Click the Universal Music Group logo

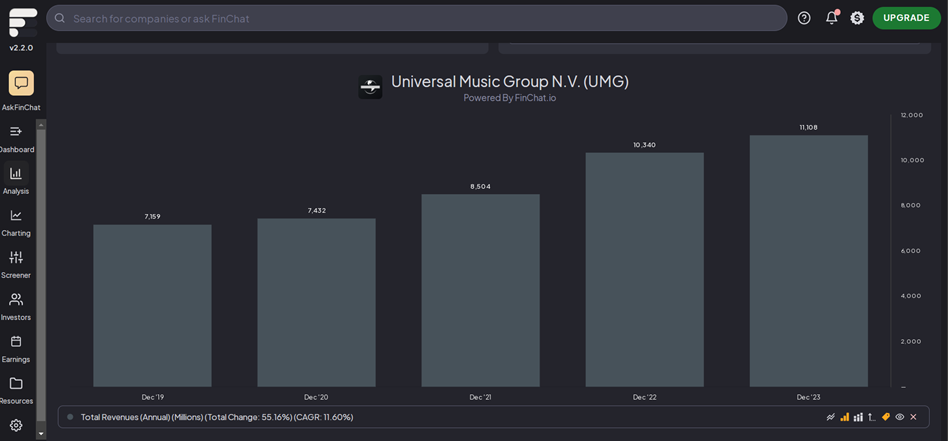[x=370, y=87]
